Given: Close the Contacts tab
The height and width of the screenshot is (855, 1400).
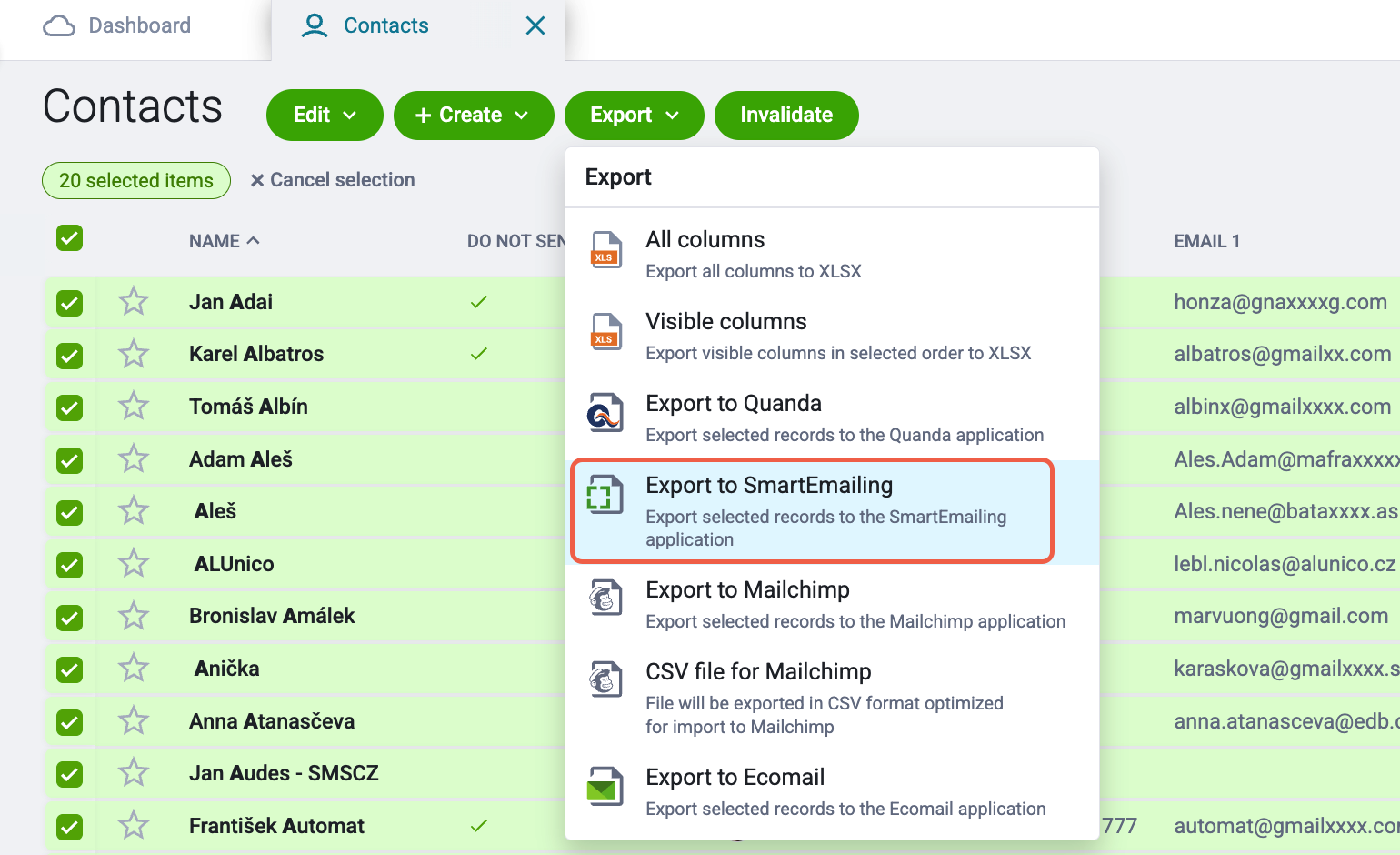Looking at the screenshot, I should pyautogui.click(x=535, y=25).
